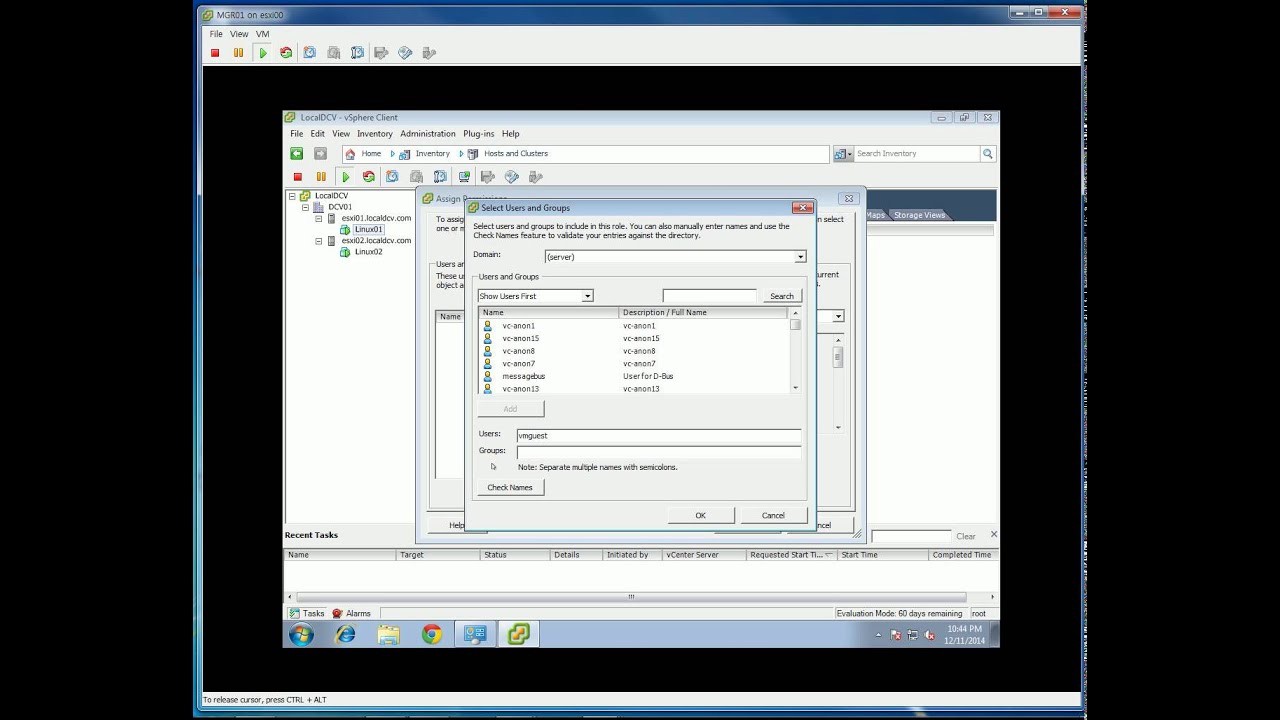Collapse the DCV01 datacenter node
The width and height of the screenshot is (1280, 720).
[x=305, y=207]
